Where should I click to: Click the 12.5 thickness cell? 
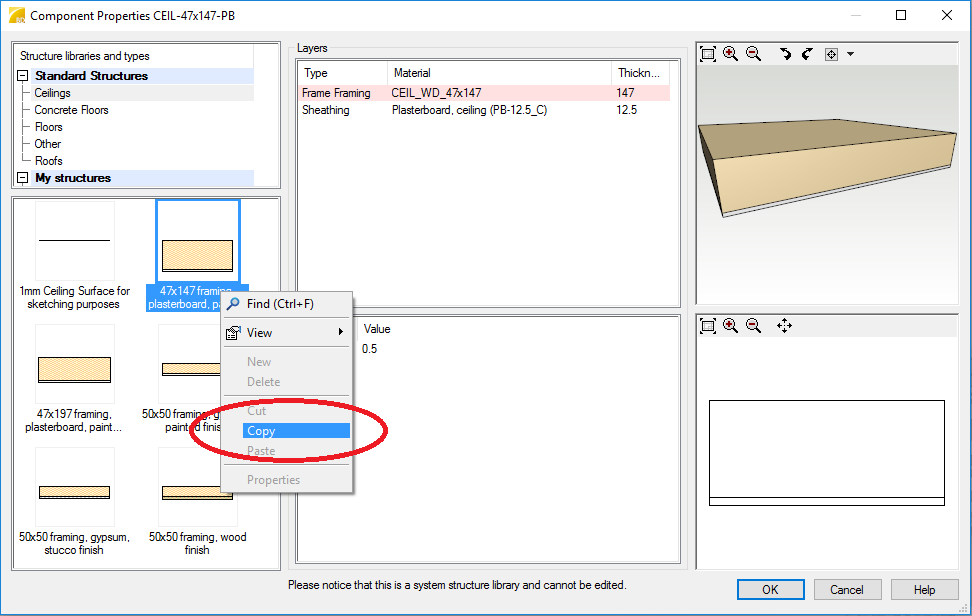[626, 110]
